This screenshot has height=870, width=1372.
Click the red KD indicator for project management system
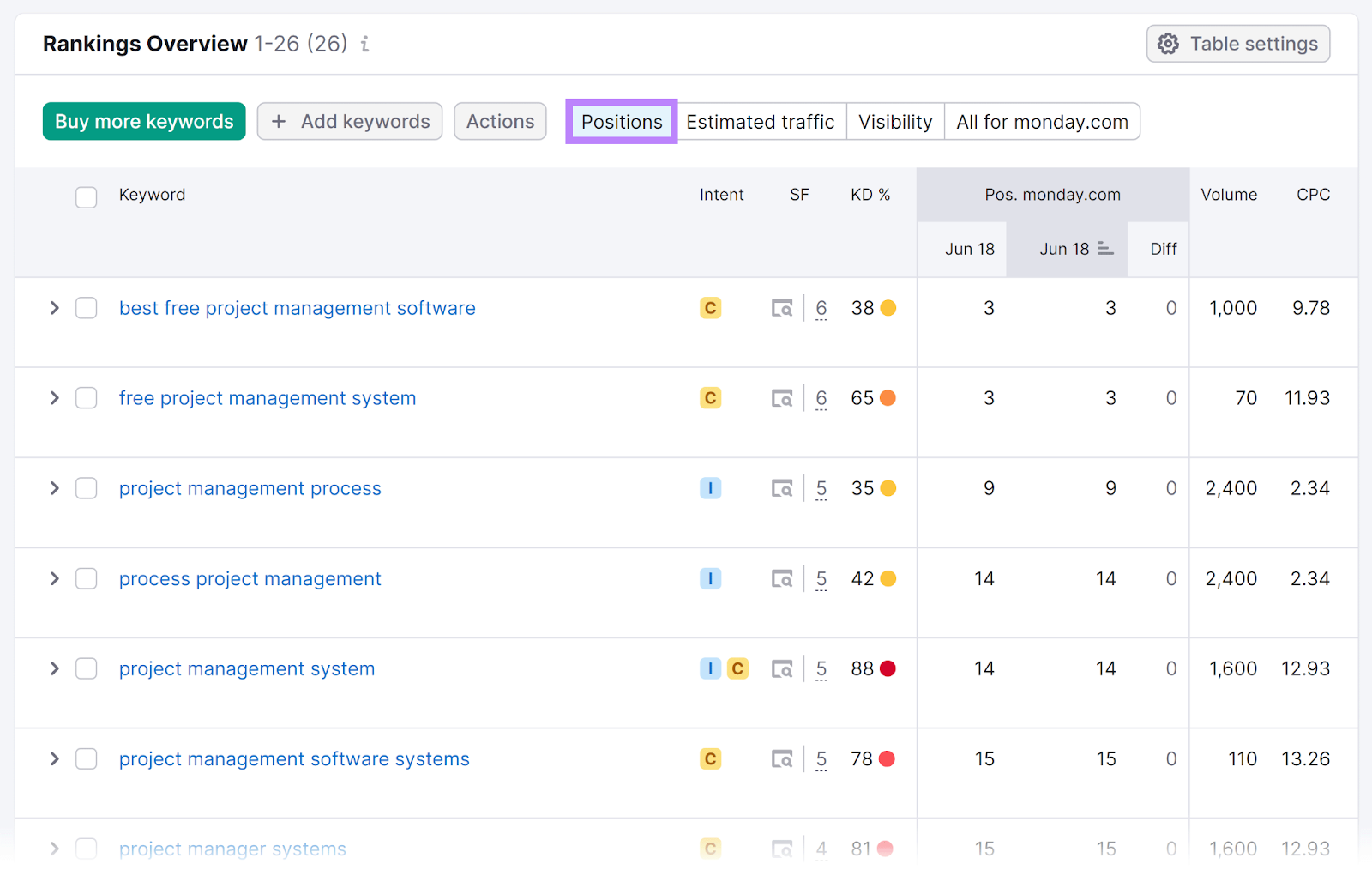887,668
